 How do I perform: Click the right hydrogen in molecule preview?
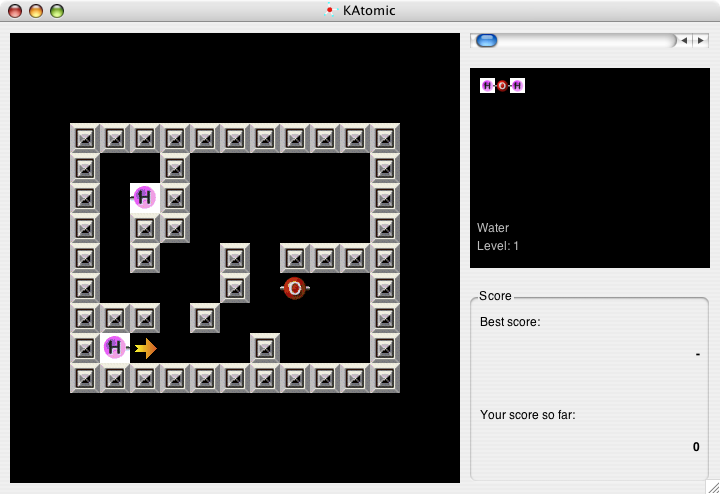(x=518, y=85)
